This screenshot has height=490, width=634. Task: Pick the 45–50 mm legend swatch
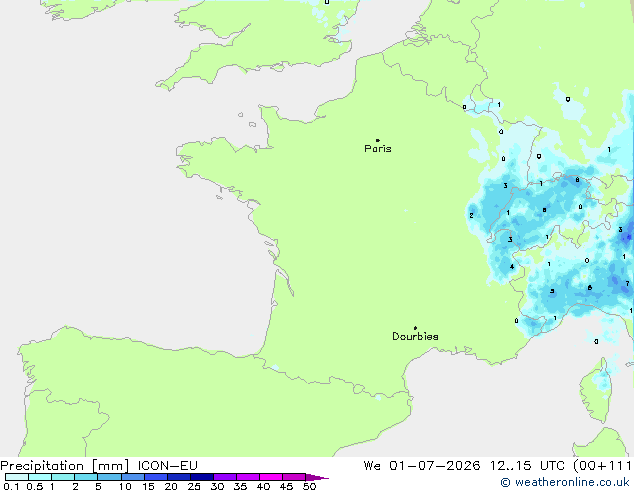294,477
